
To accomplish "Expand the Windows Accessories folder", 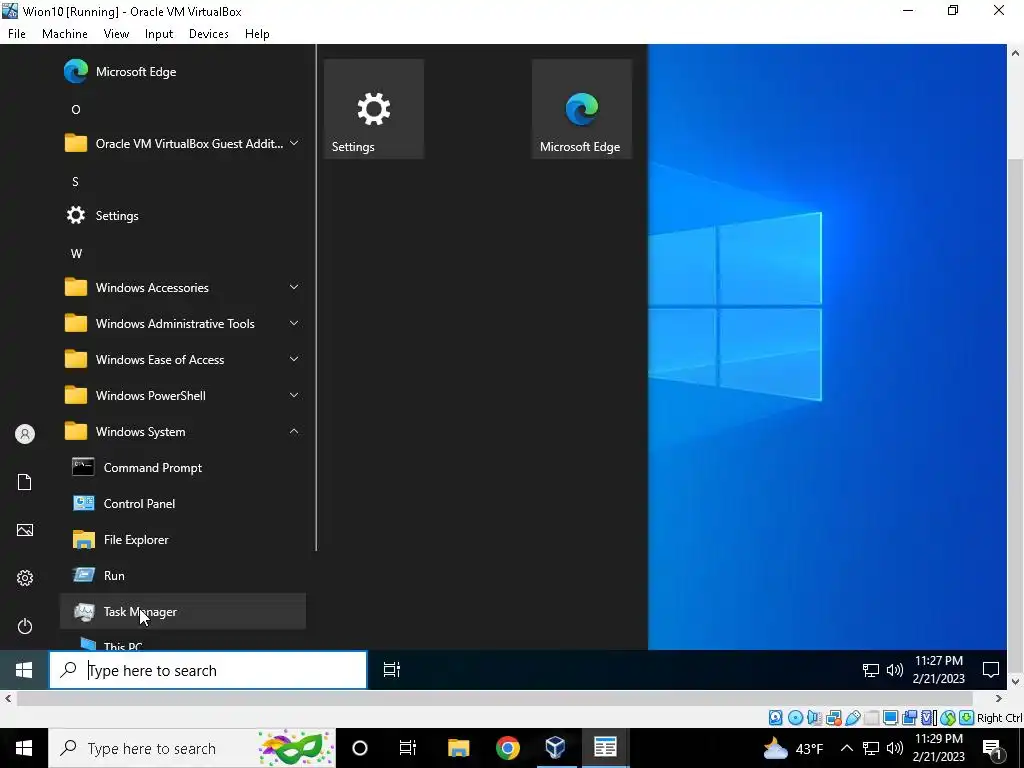I will (183, 287).
